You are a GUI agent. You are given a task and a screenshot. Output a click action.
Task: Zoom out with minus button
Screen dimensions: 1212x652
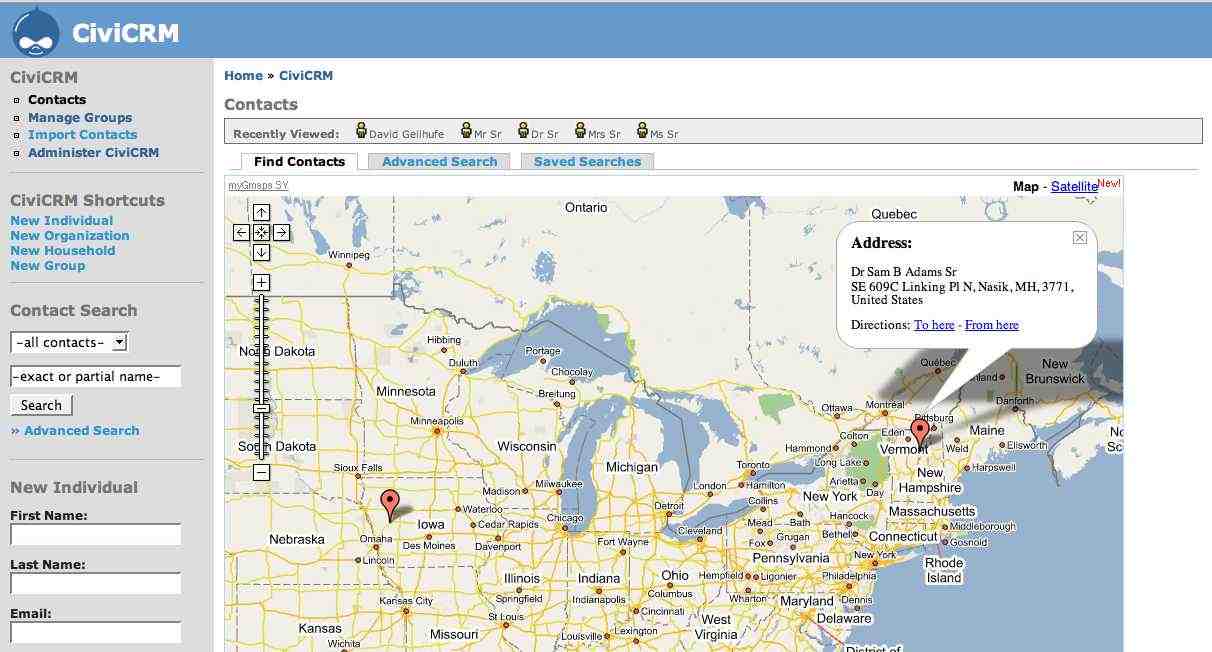(261, 472)
